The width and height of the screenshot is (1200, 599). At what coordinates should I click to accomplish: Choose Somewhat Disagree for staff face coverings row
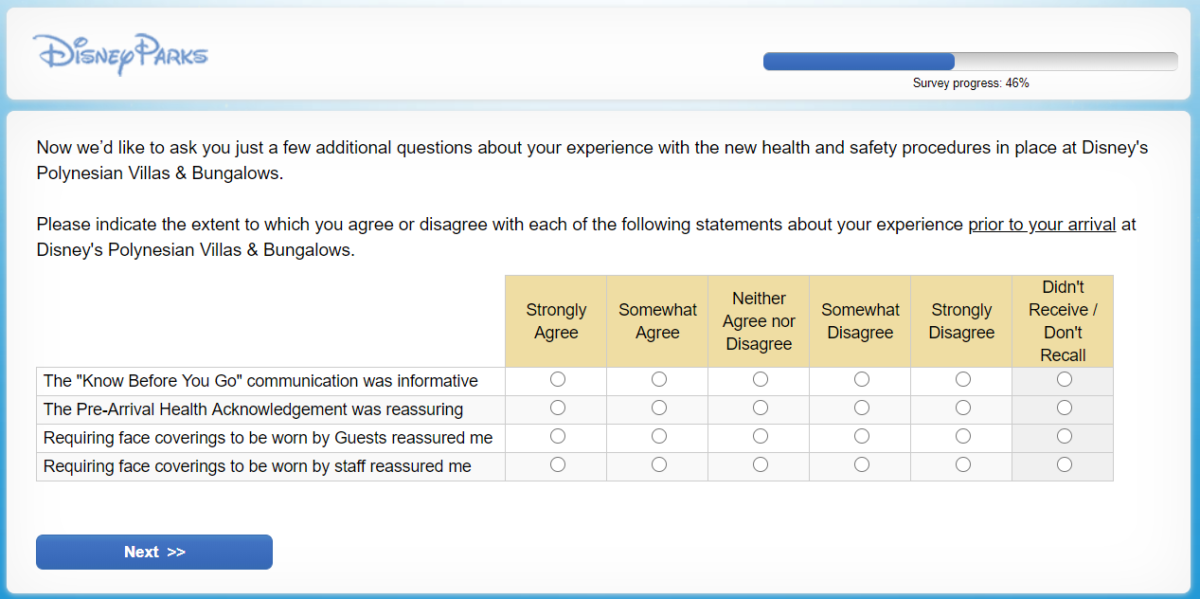(861, 465)
